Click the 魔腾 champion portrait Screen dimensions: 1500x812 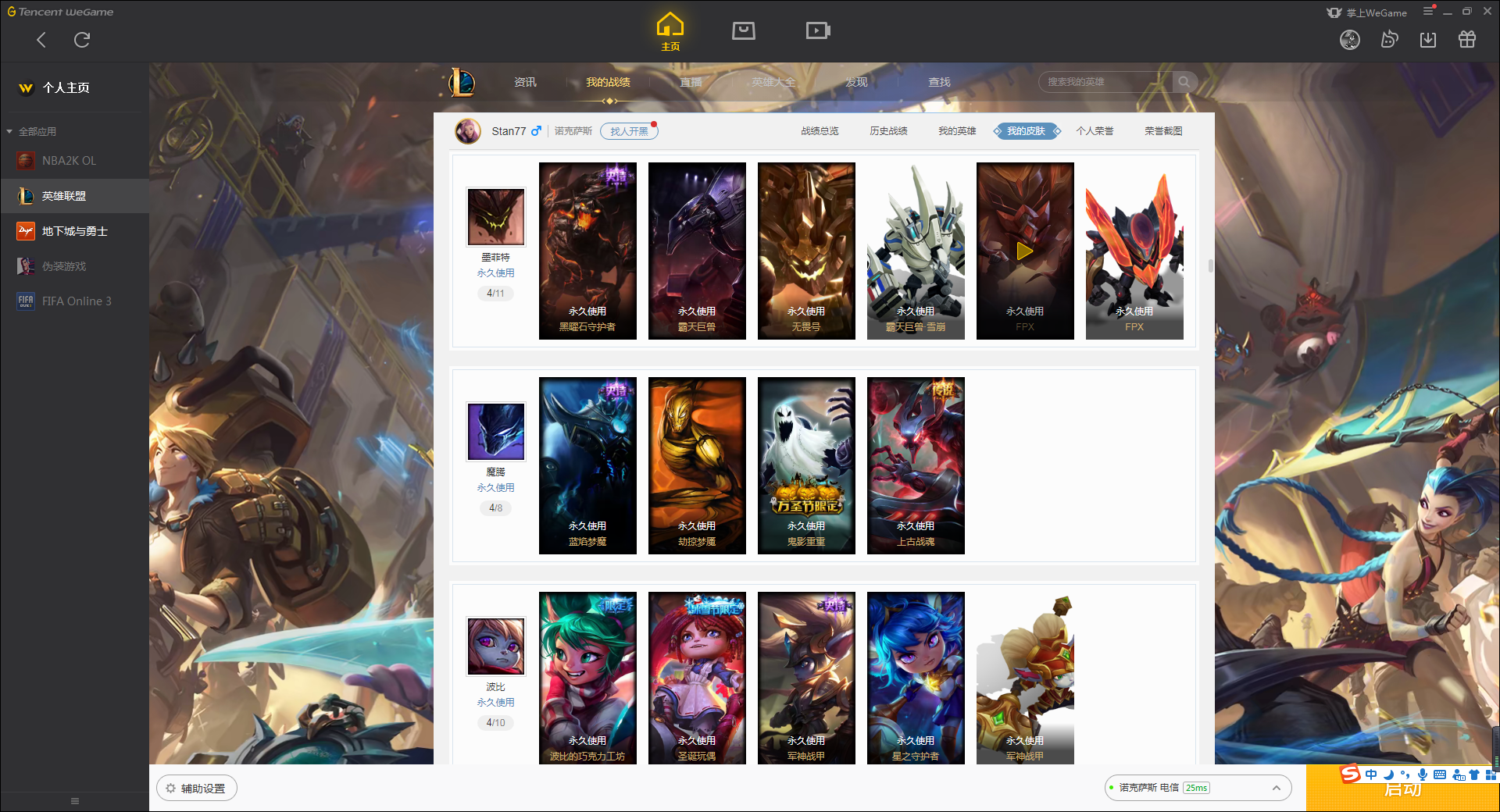(x=495, y=431)
